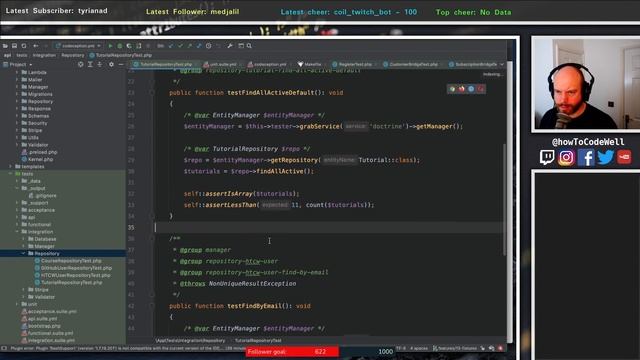Open in Safari browser icon in editor
Viewport: 640px width, 360px height.
click(x=471, y=89)
